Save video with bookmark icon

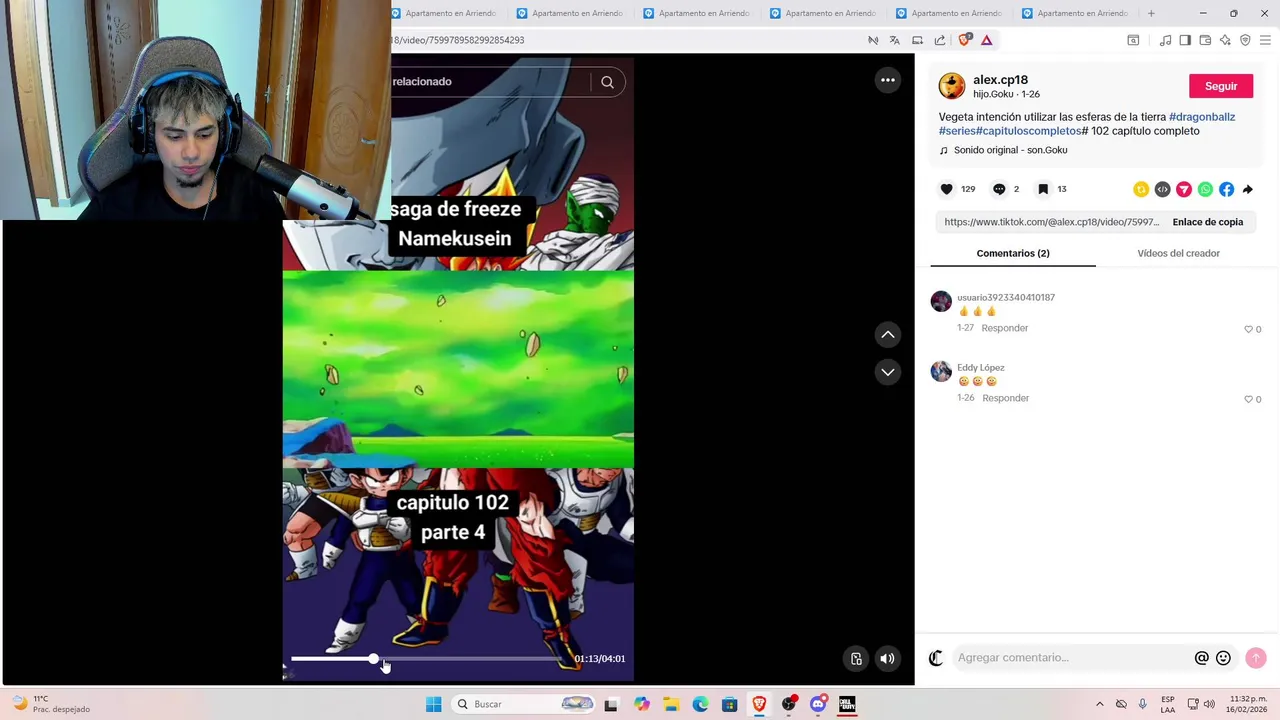tap(1043, 189)
